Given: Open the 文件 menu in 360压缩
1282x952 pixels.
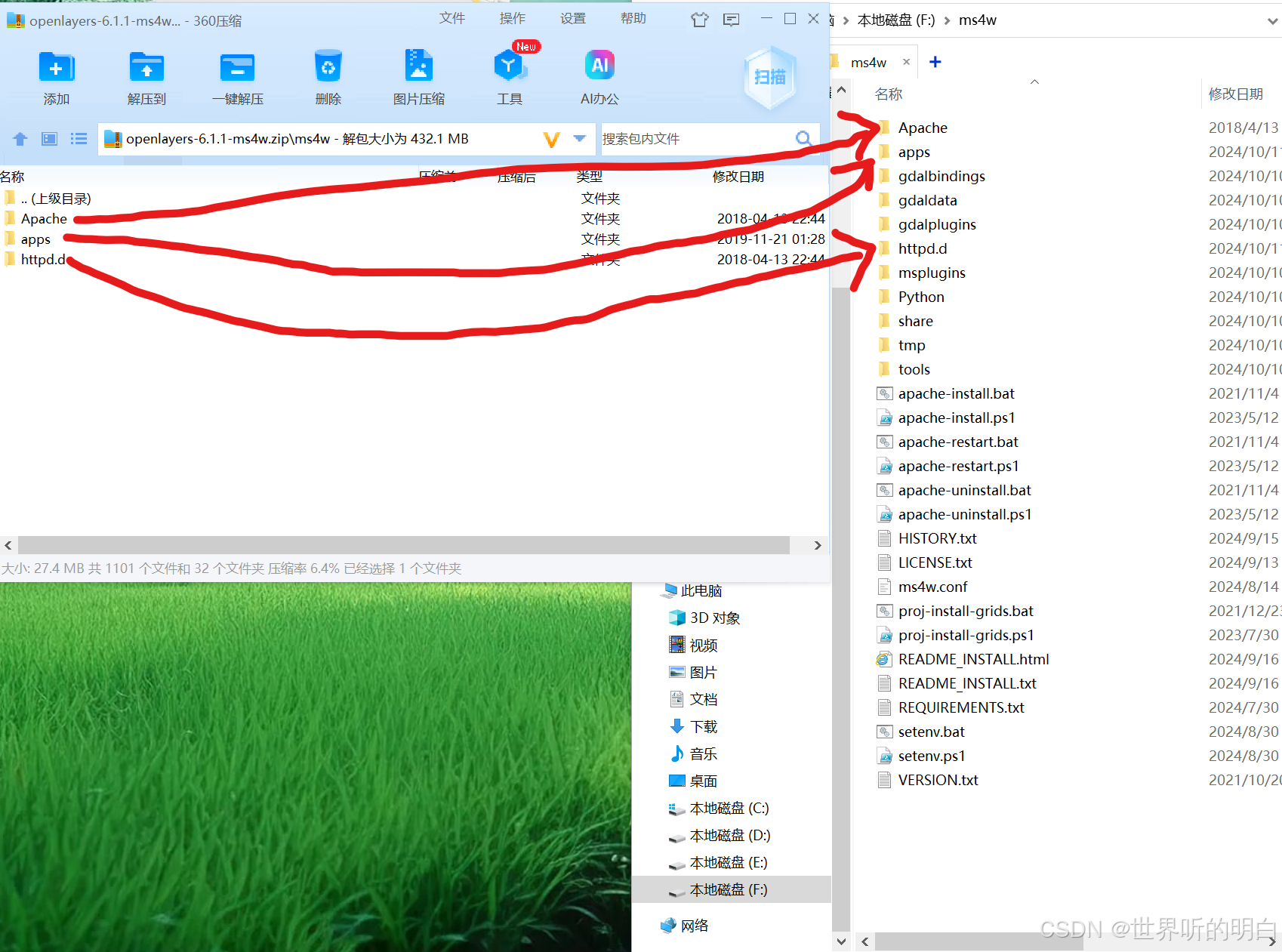Looking at the screenshot, I should click(451, 18).
